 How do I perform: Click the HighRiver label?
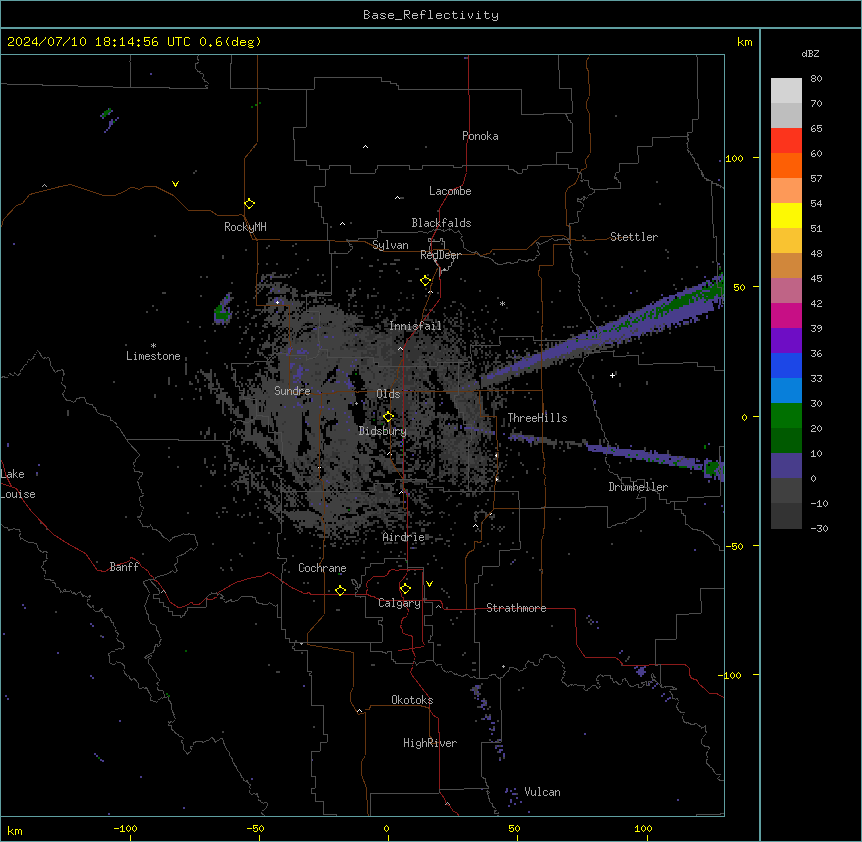point(430,743)
